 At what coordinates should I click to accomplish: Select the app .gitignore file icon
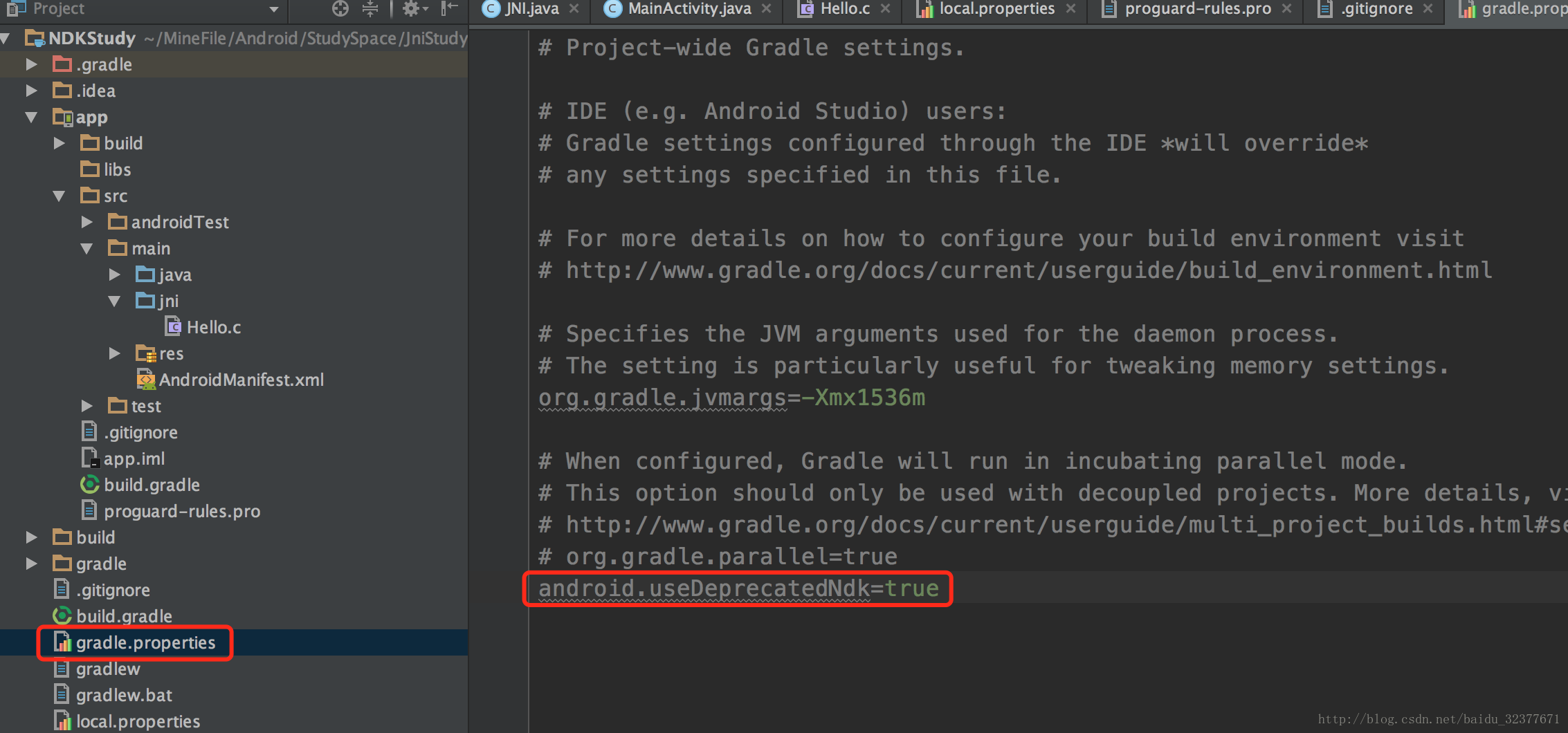pyautogui.click(x=89, y=432)
